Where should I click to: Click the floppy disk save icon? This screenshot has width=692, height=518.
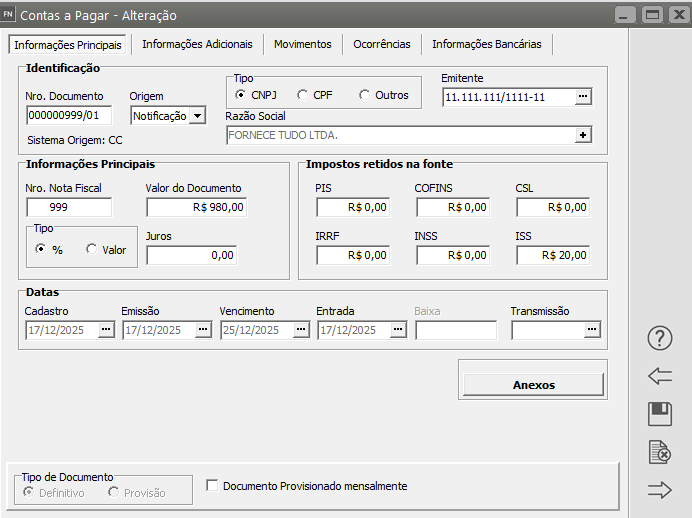(x=660, y=414)
